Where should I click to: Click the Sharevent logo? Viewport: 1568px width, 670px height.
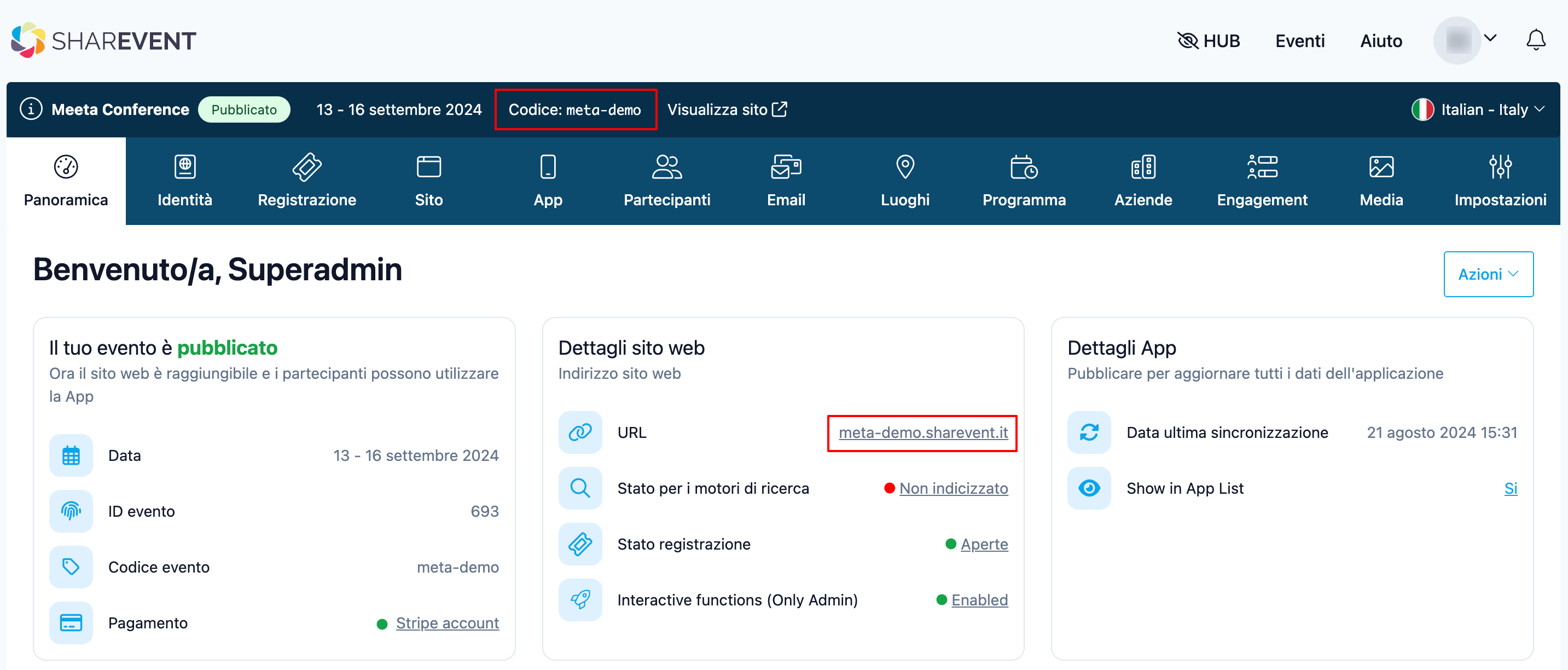coord(103,40)
